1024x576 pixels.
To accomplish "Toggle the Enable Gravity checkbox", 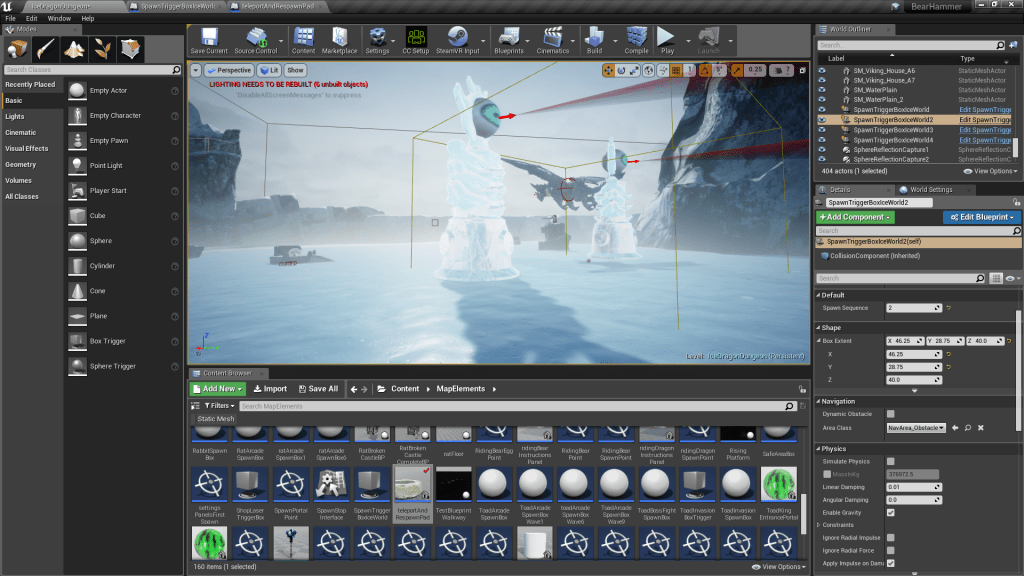I will tap(890, 512).
